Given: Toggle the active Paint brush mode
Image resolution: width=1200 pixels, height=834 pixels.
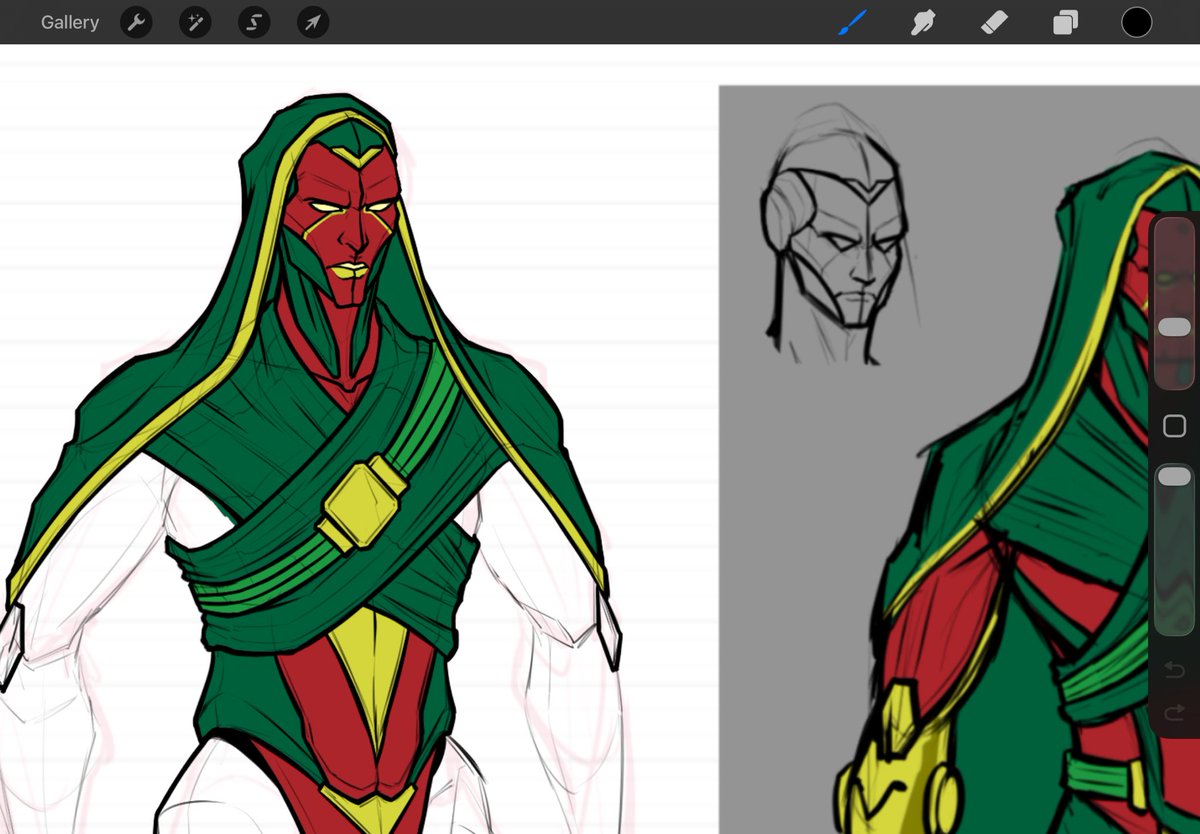Looking at the screenshot, I should (x=851, y=22).
